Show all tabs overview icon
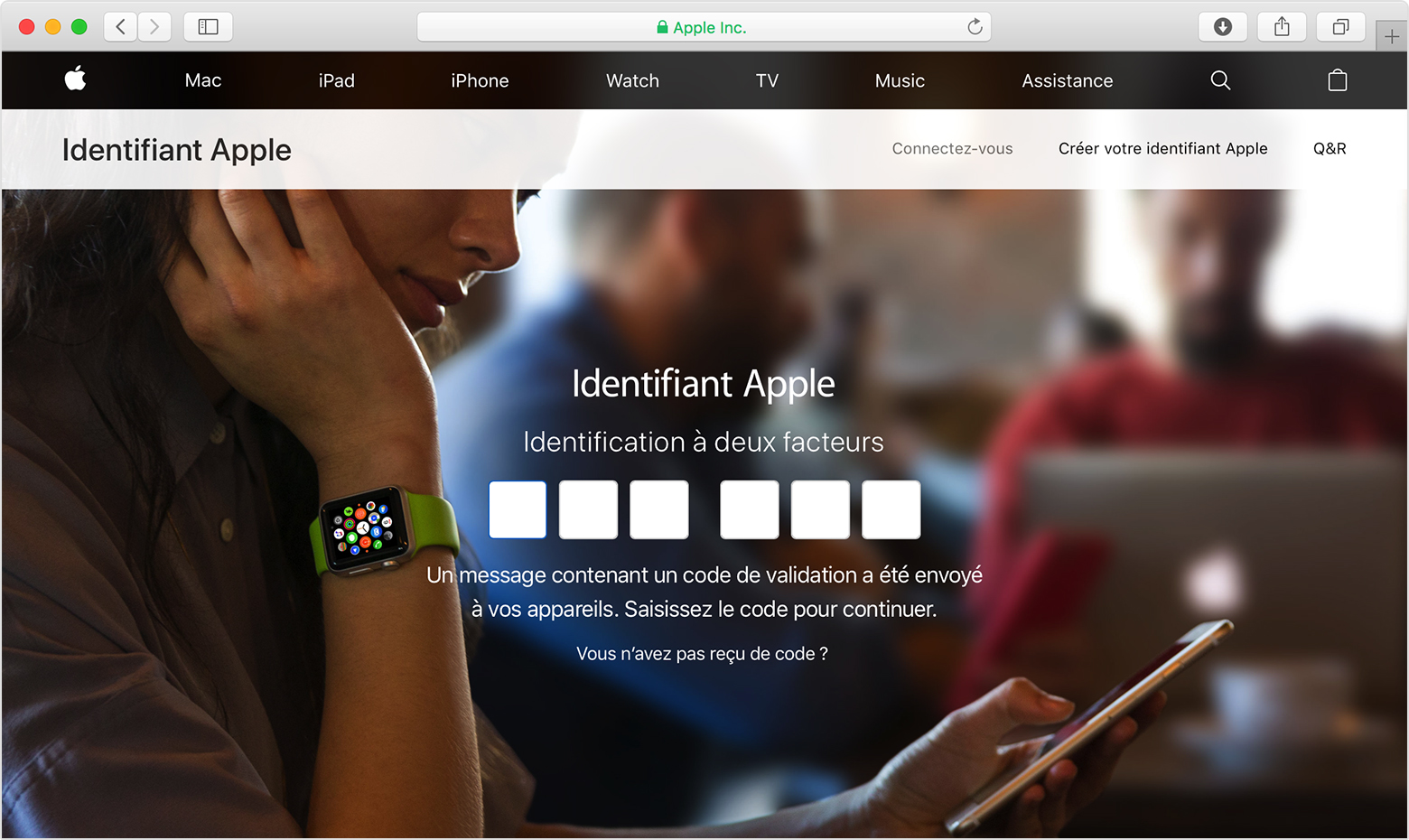Screen dimensions: 1409x840 [x=1340, y=27]
